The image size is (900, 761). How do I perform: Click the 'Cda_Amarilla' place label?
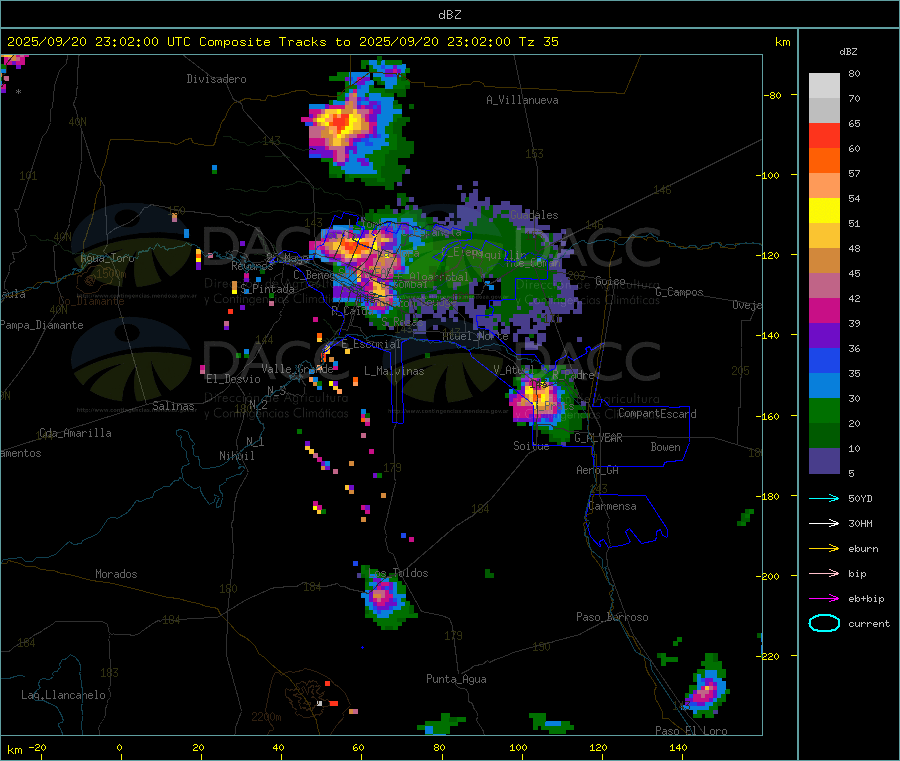75,433
